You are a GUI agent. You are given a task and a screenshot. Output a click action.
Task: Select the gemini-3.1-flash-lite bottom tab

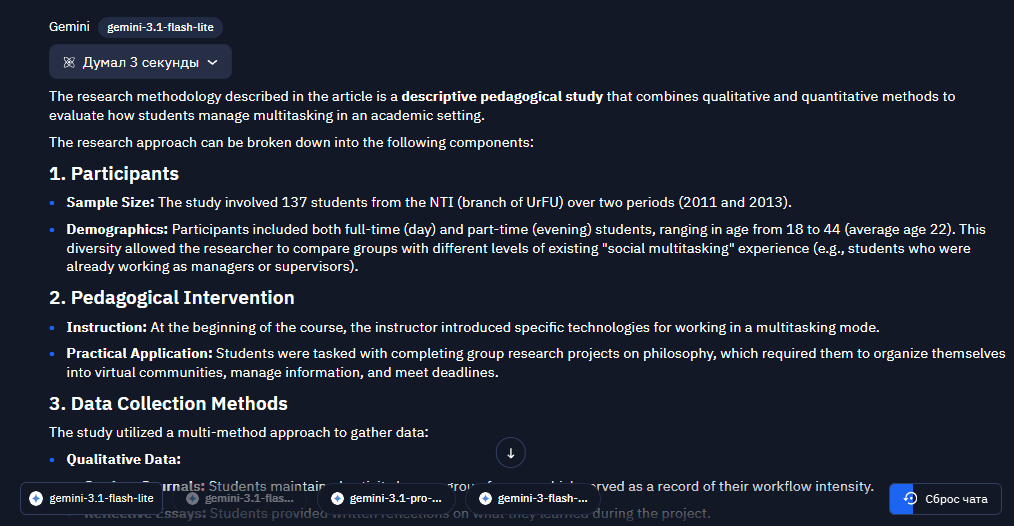point(91,498)
